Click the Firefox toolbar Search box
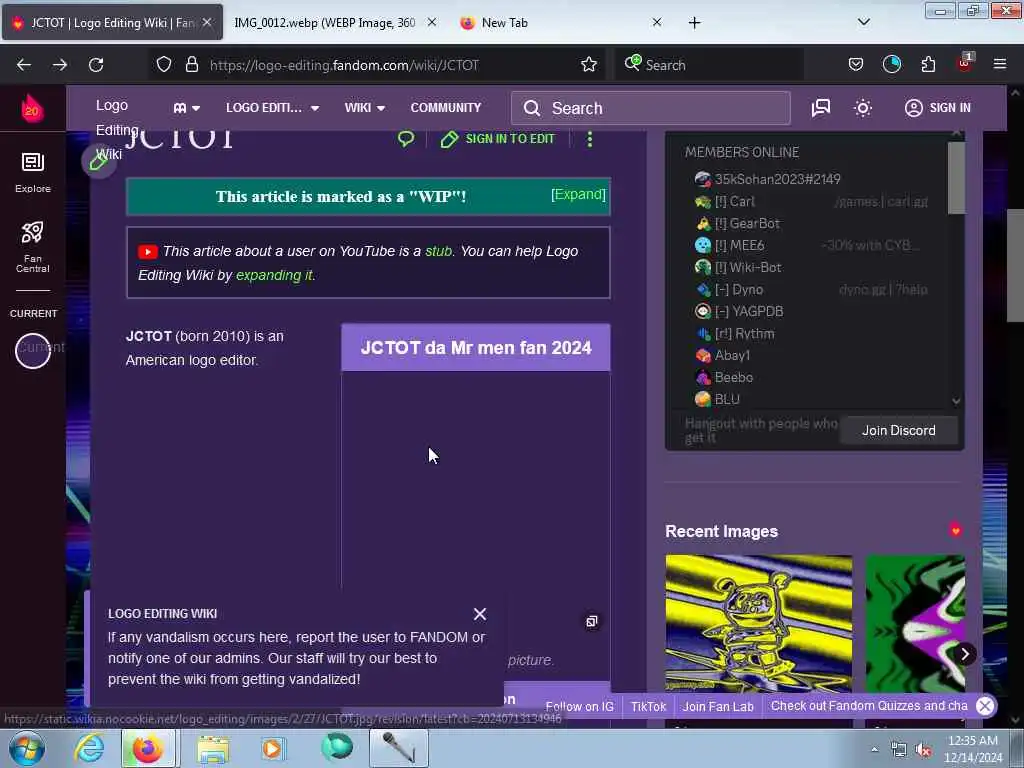Viewport: 1024px width, 768px height. tap(709, 65)
